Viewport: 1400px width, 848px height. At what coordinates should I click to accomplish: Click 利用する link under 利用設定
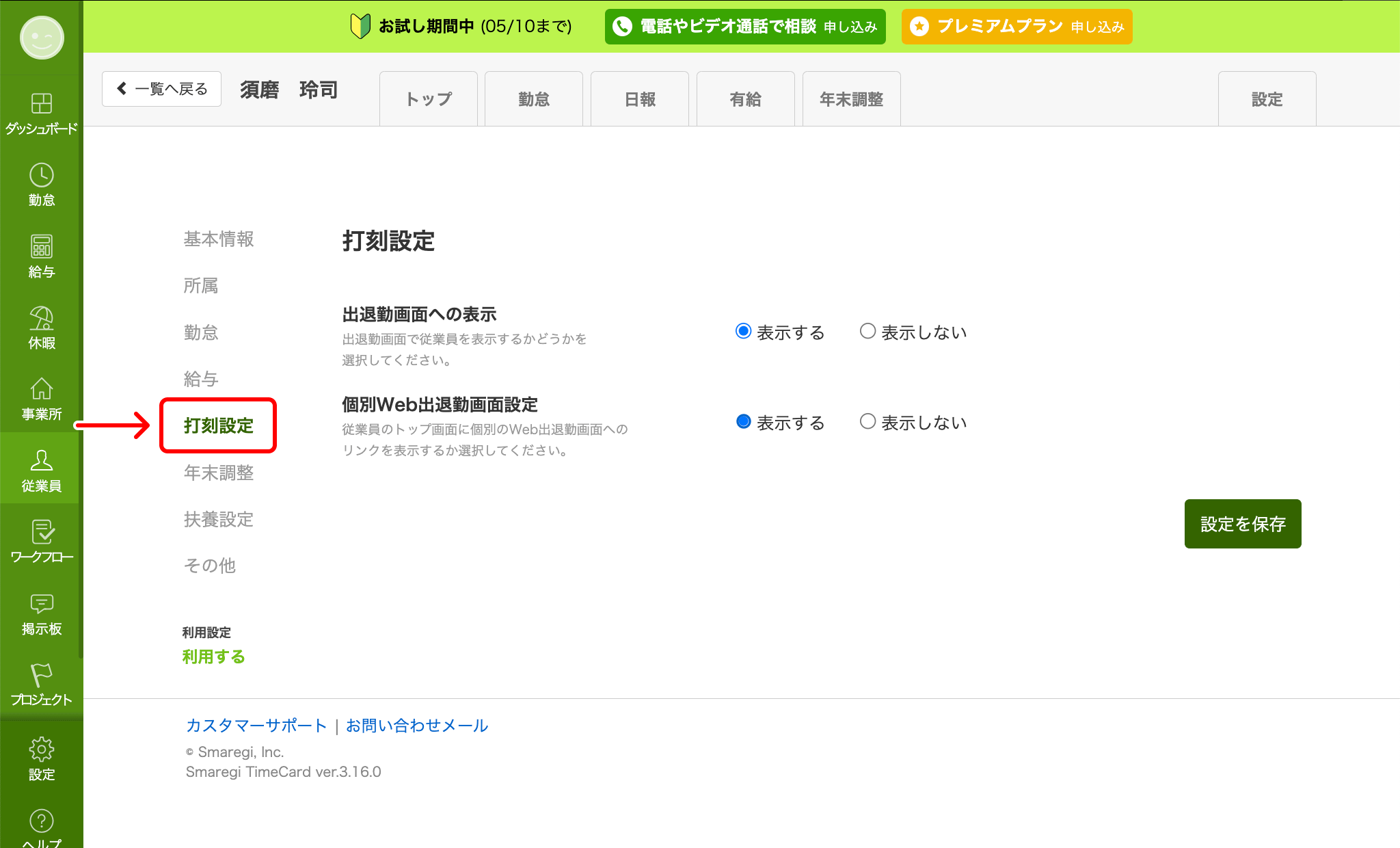214,657
